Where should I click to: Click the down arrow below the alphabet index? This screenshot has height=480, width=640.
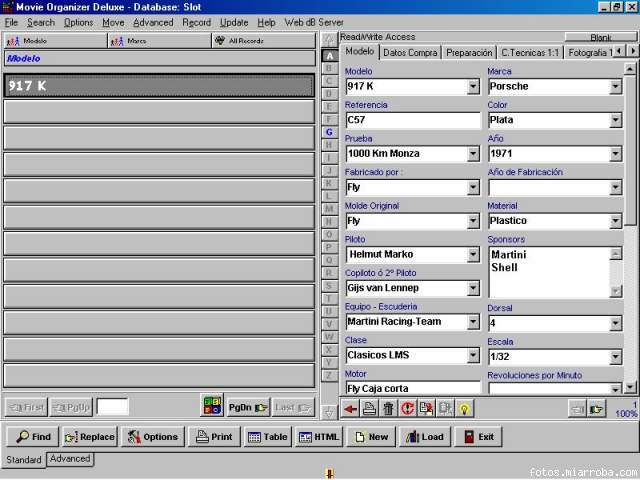pyautogui.click(x=329, y=412)
